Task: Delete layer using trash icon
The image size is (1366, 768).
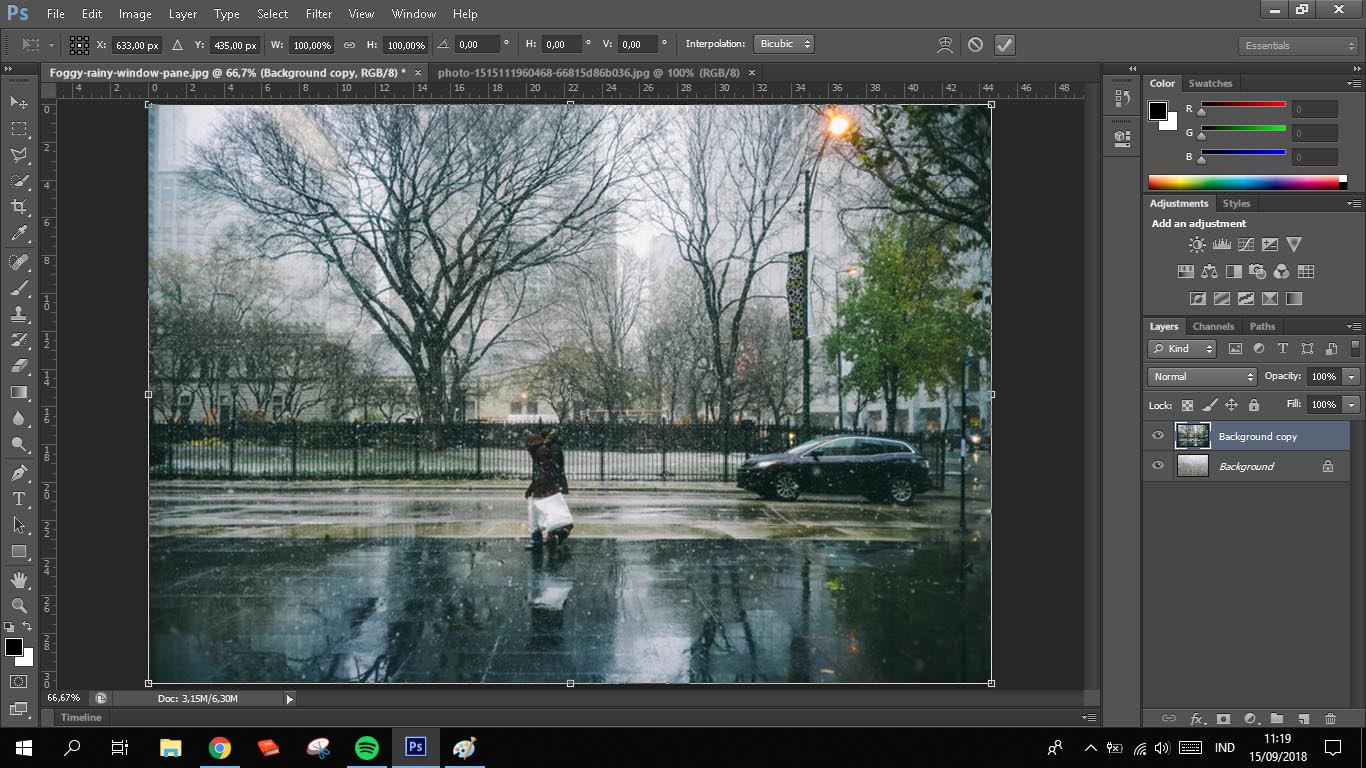Action: click(x=1330, y=719)
